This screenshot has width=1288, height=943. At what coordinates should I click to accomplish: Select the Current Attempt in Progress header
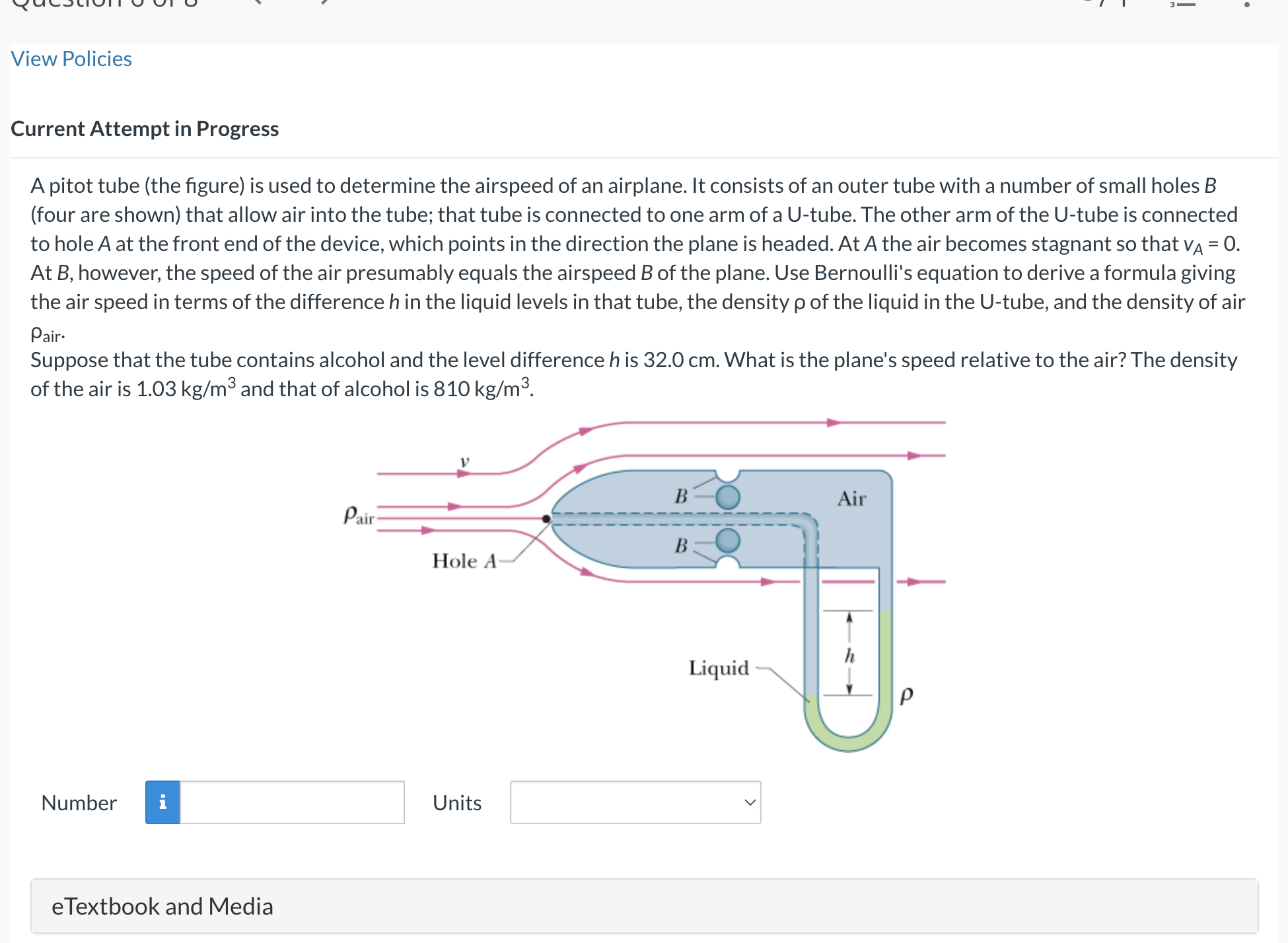click(145, 128)
